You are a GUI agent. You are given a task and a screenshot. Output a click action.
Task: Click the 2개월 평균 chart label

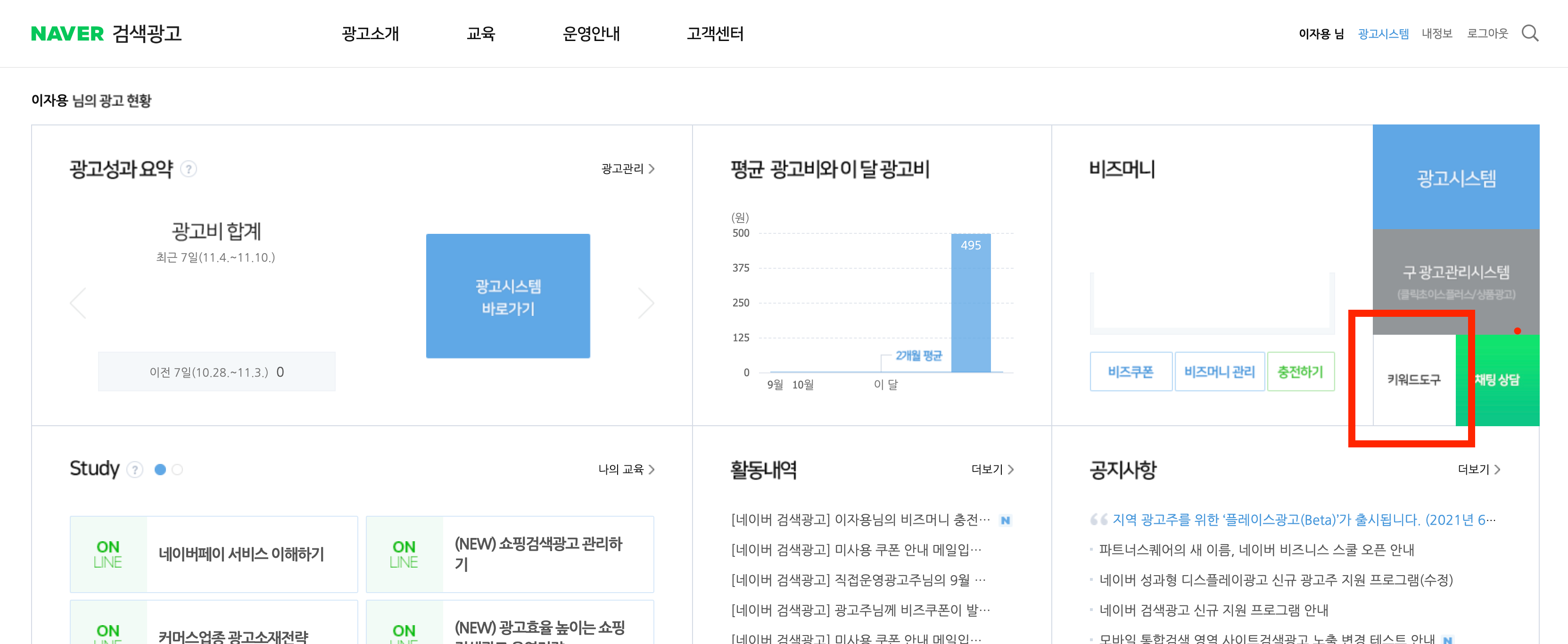918,355
